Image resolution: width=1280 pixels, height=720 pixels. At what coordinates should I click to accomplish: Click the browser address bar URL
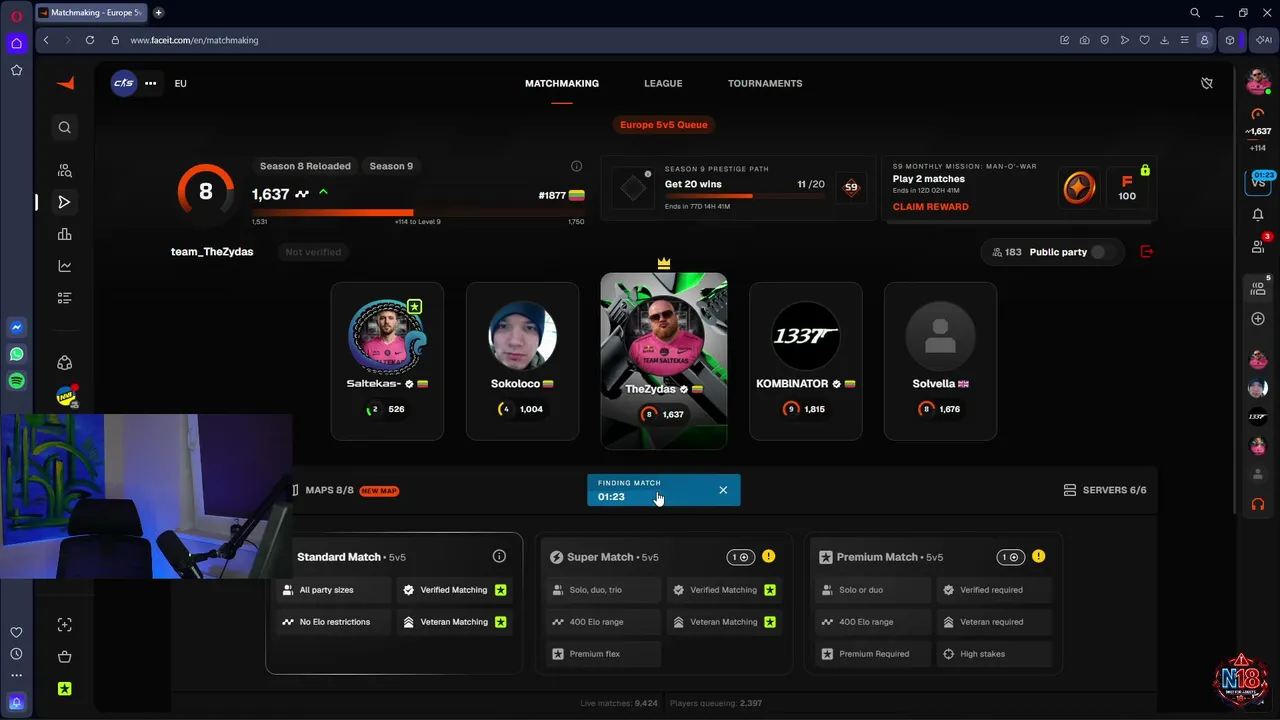pyautogui.click(x=194, y=40)
